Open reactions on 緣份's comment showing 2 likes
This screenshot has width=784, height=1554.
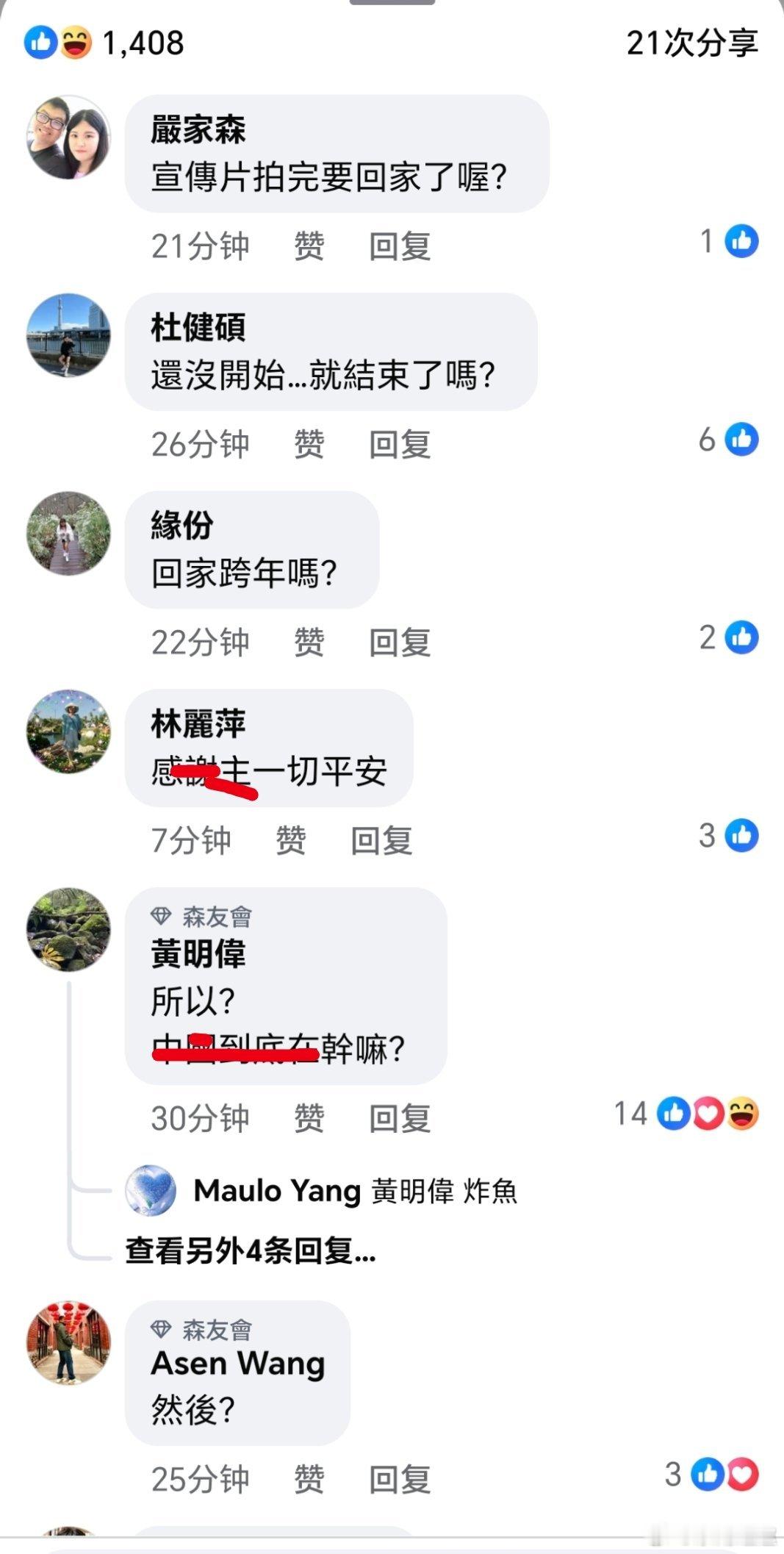[x=741, y=637]
